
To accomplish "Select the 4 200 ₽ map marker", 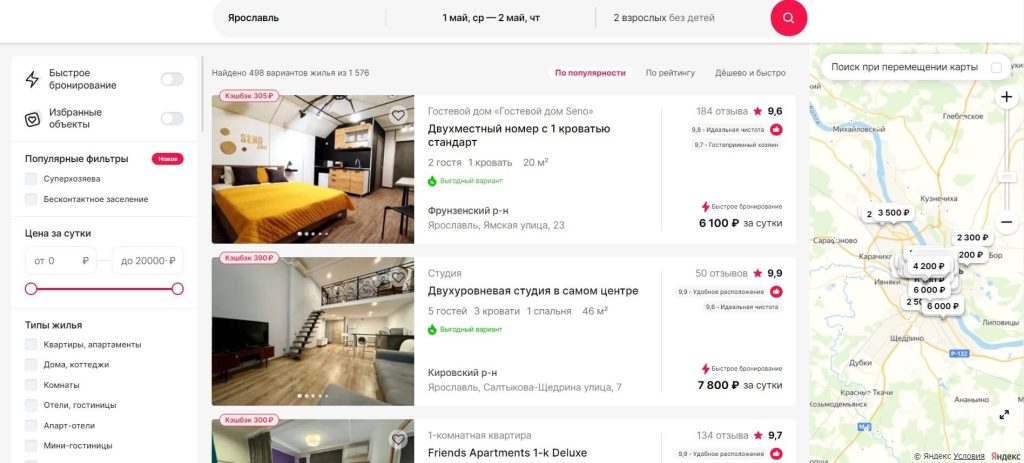I will 929,266.
